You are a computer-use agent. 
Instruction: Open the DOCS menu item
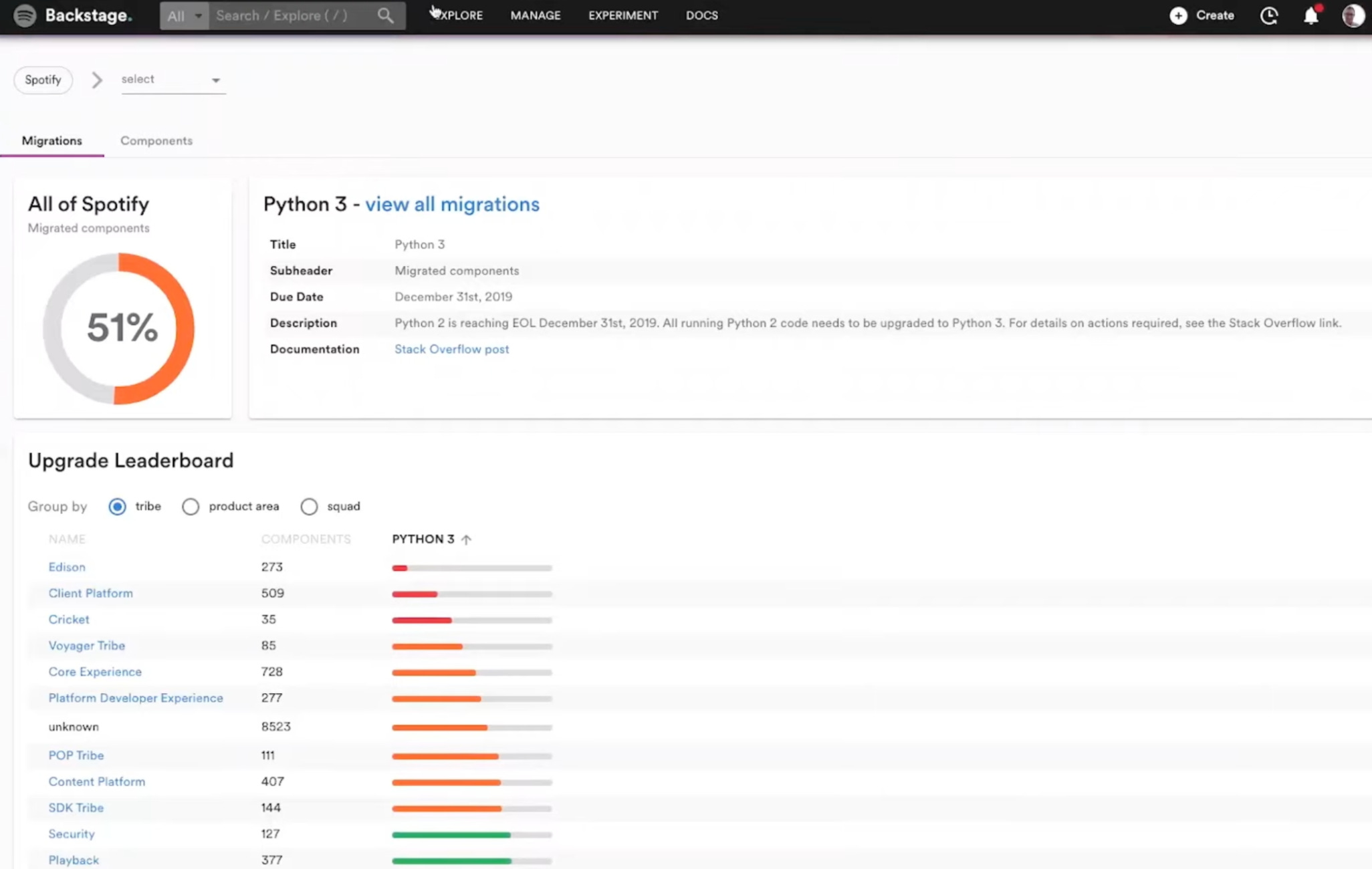pyautogui.click(x=701, y=15)
